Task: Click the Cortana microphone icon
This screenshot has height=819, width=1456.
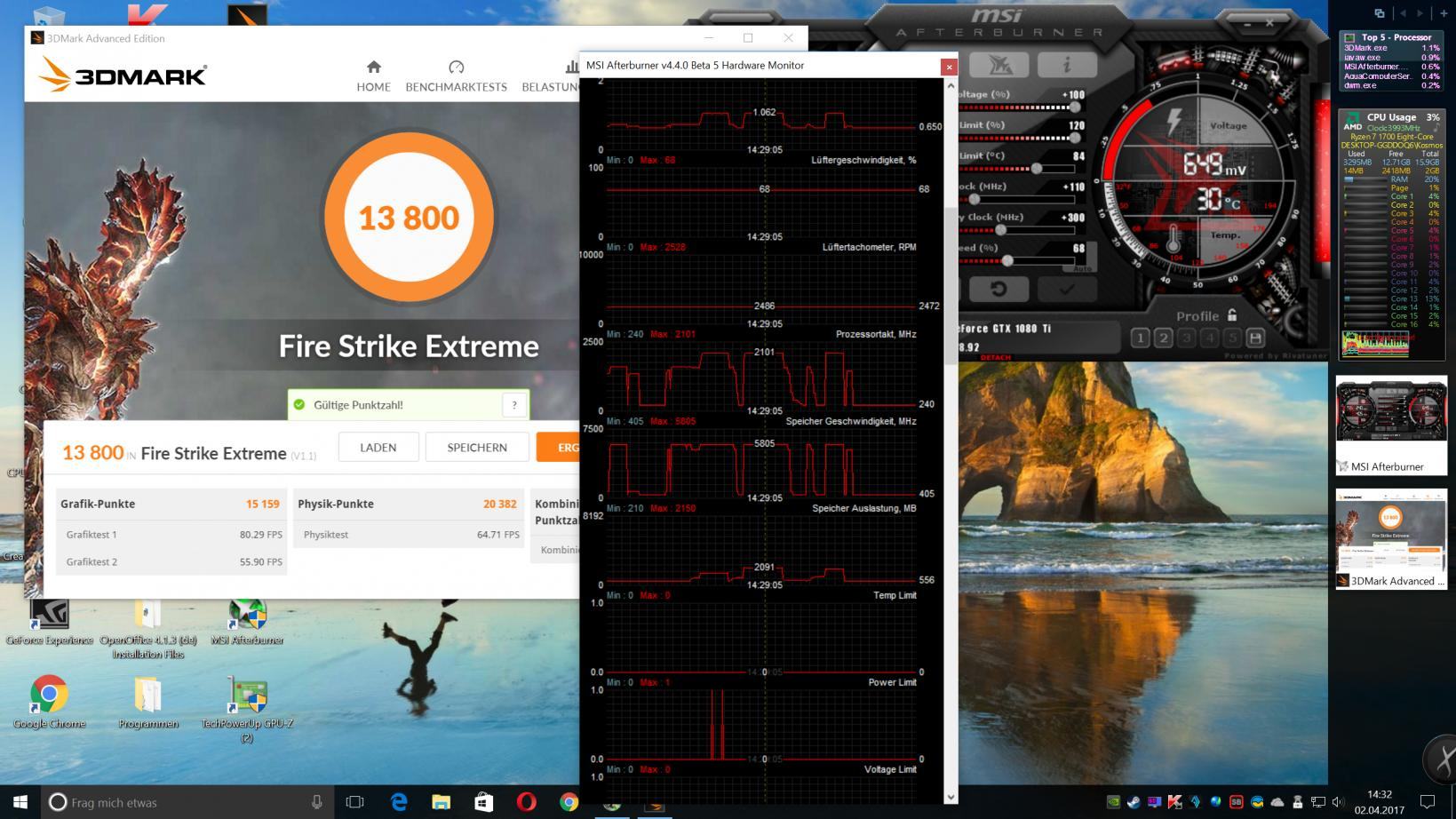Action: click(x=316, y=802)
